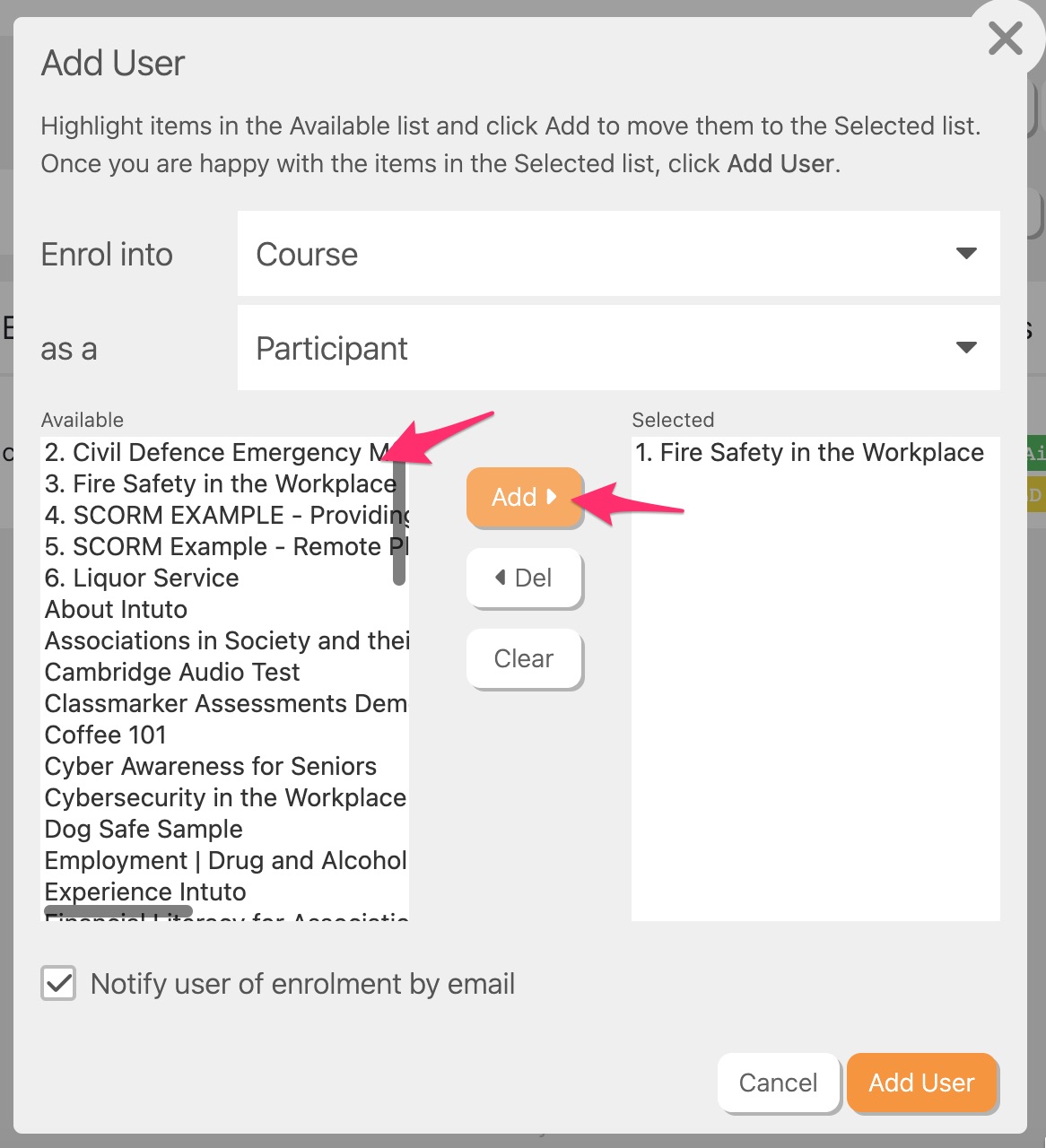Click the orange Add button
The height and width of the screenshot is (1148, 1046).
[524, 497]
